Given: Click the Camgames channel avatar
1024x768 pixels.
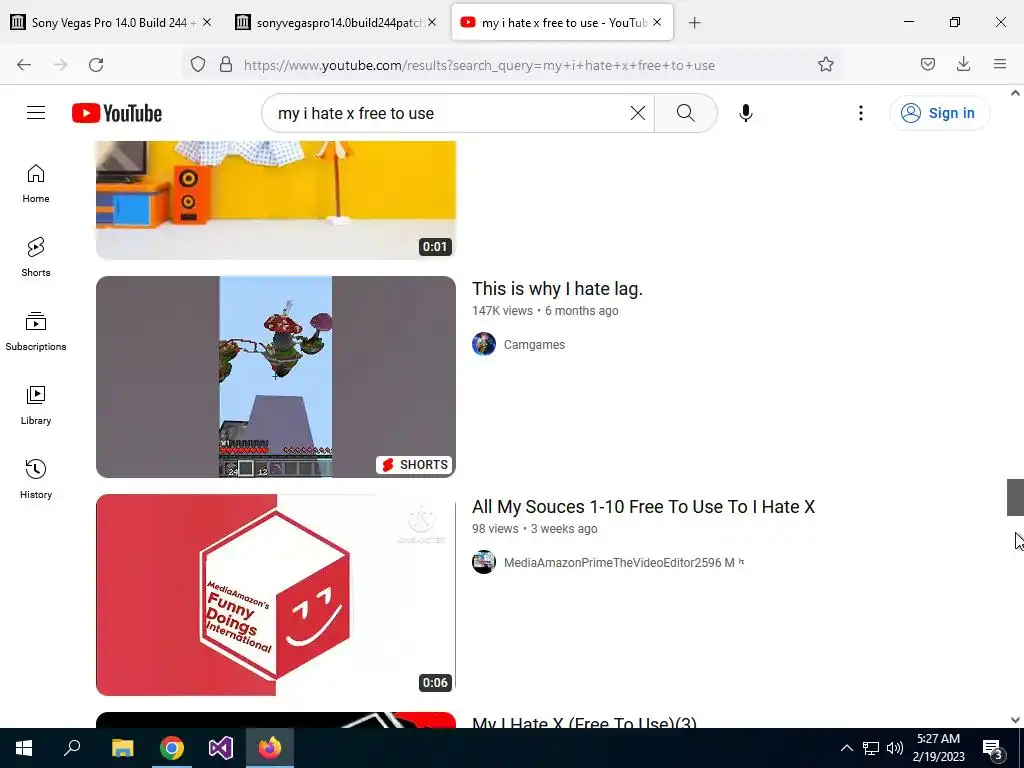Looking at the screenshot, I should point(484,344).
